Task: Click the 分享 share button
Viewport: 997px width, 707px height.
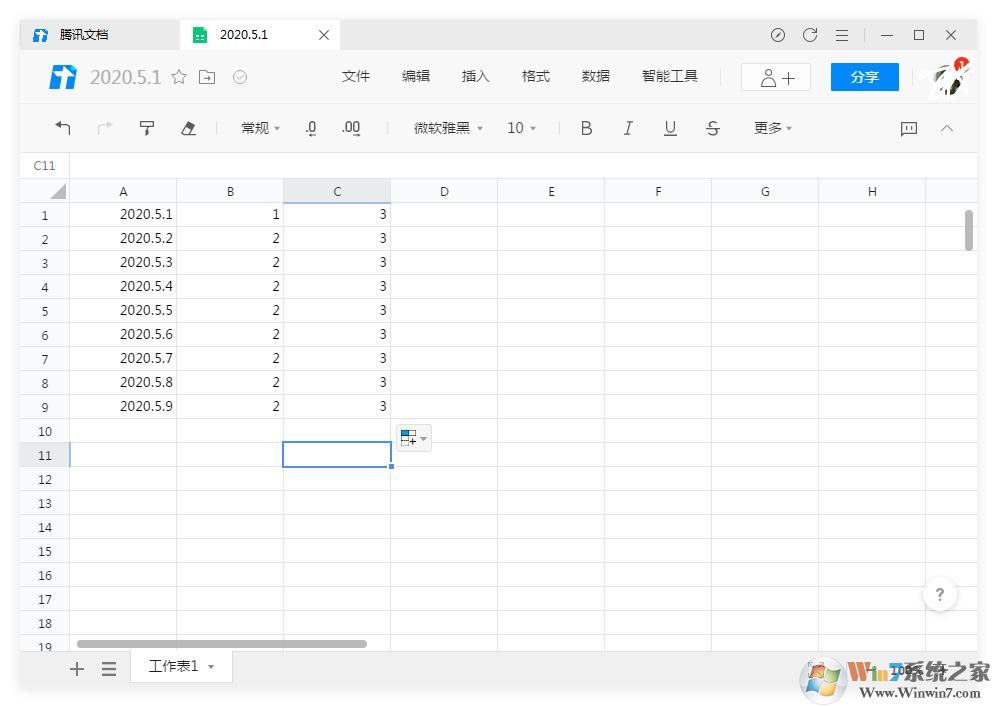Action: (863, 76)
